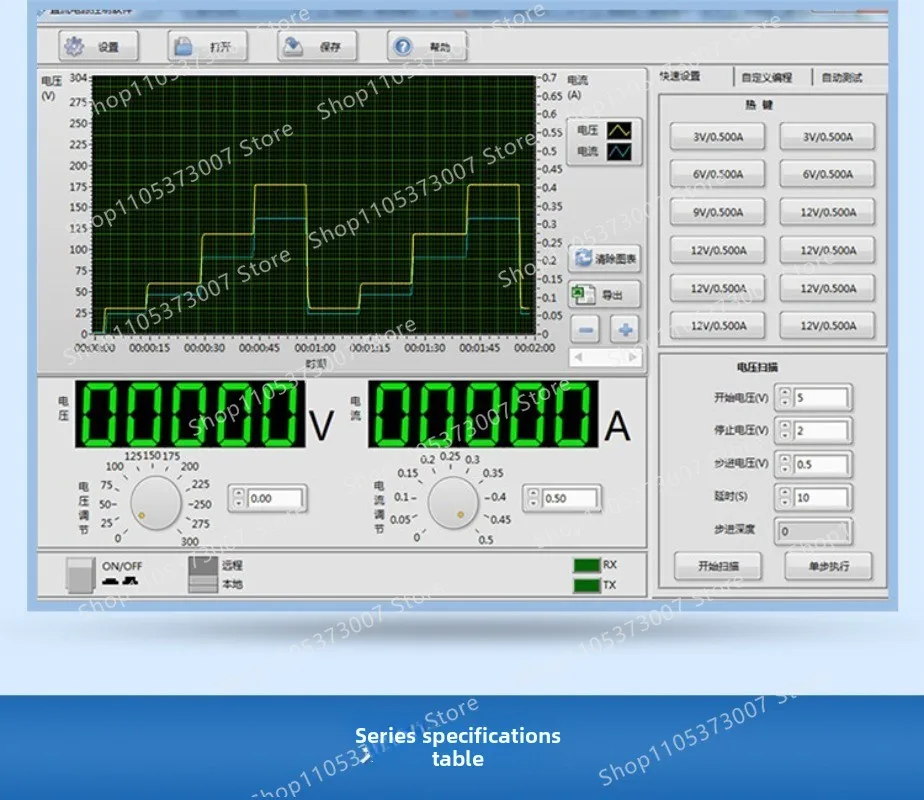
Task: Click the 电流调节 current adjustment knob
Action: pyautogui.click(x=453, y=504)
